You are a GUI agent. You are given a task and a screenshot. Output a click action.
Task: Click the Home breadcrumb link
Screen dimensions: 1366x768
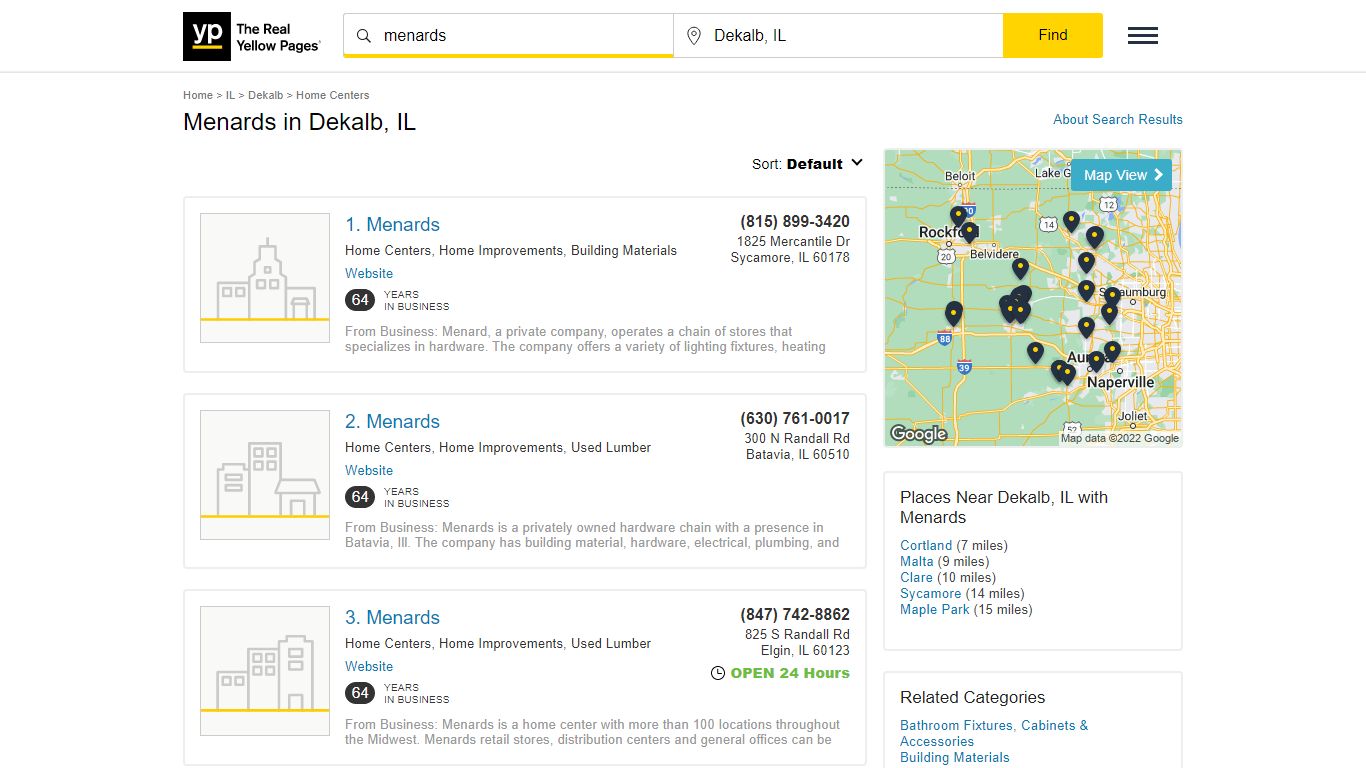198,95
